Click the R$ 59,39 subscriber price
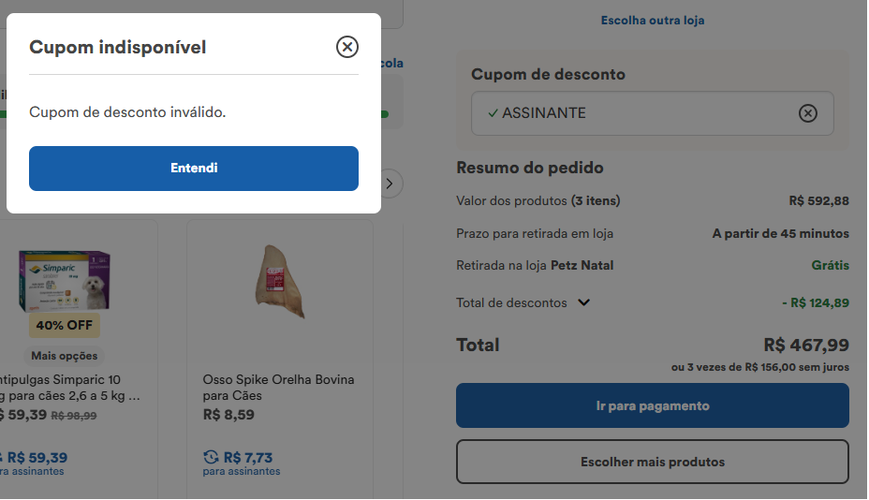The height and width of the screenshot is (500, 869). click(x=40, y=457)
